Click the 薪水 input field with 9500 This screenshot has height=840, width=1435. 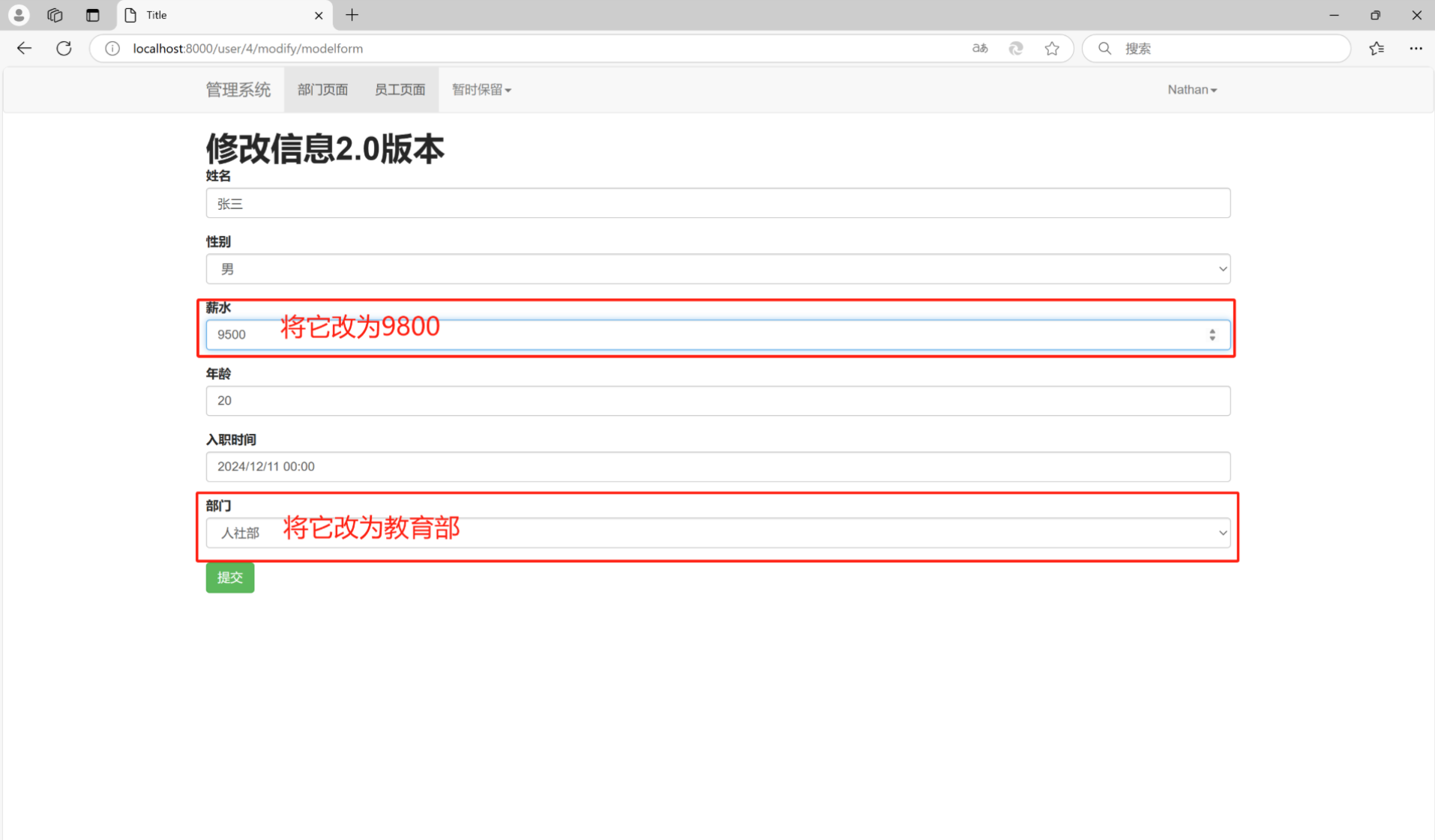[718, 335]
